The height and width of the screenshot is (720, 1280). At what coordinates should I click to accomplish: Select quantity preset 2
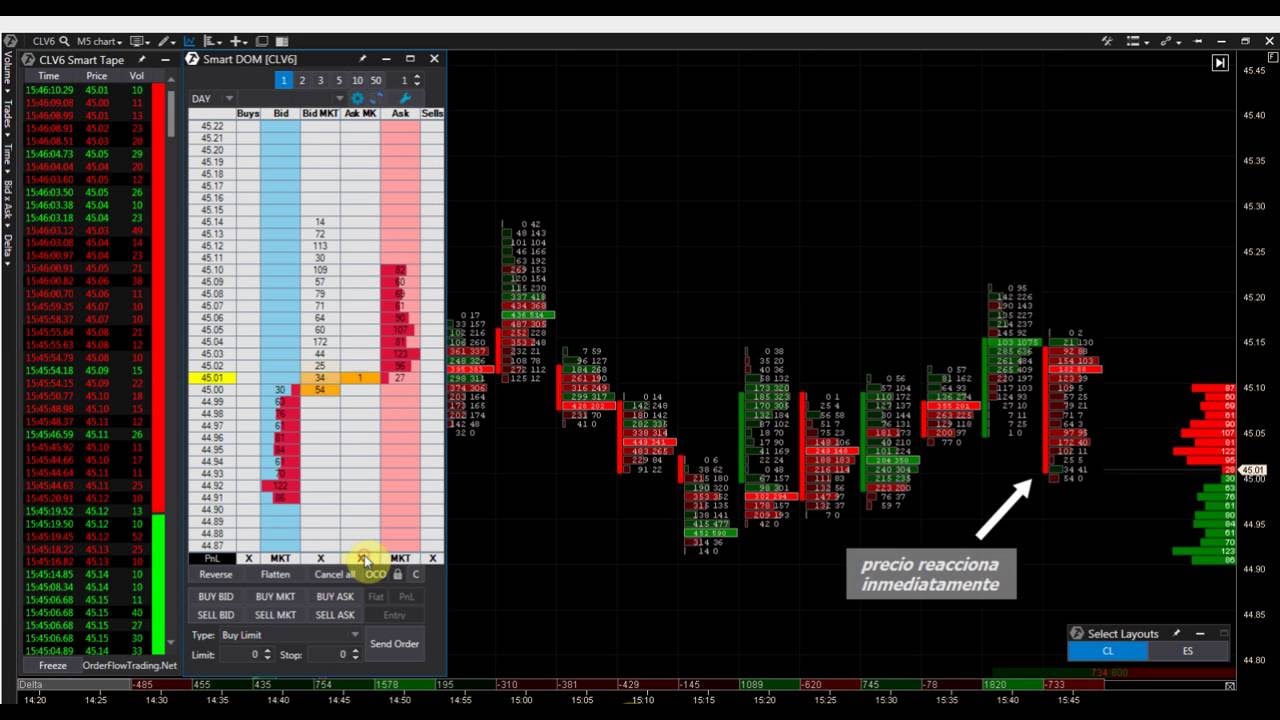click(302, 80)
